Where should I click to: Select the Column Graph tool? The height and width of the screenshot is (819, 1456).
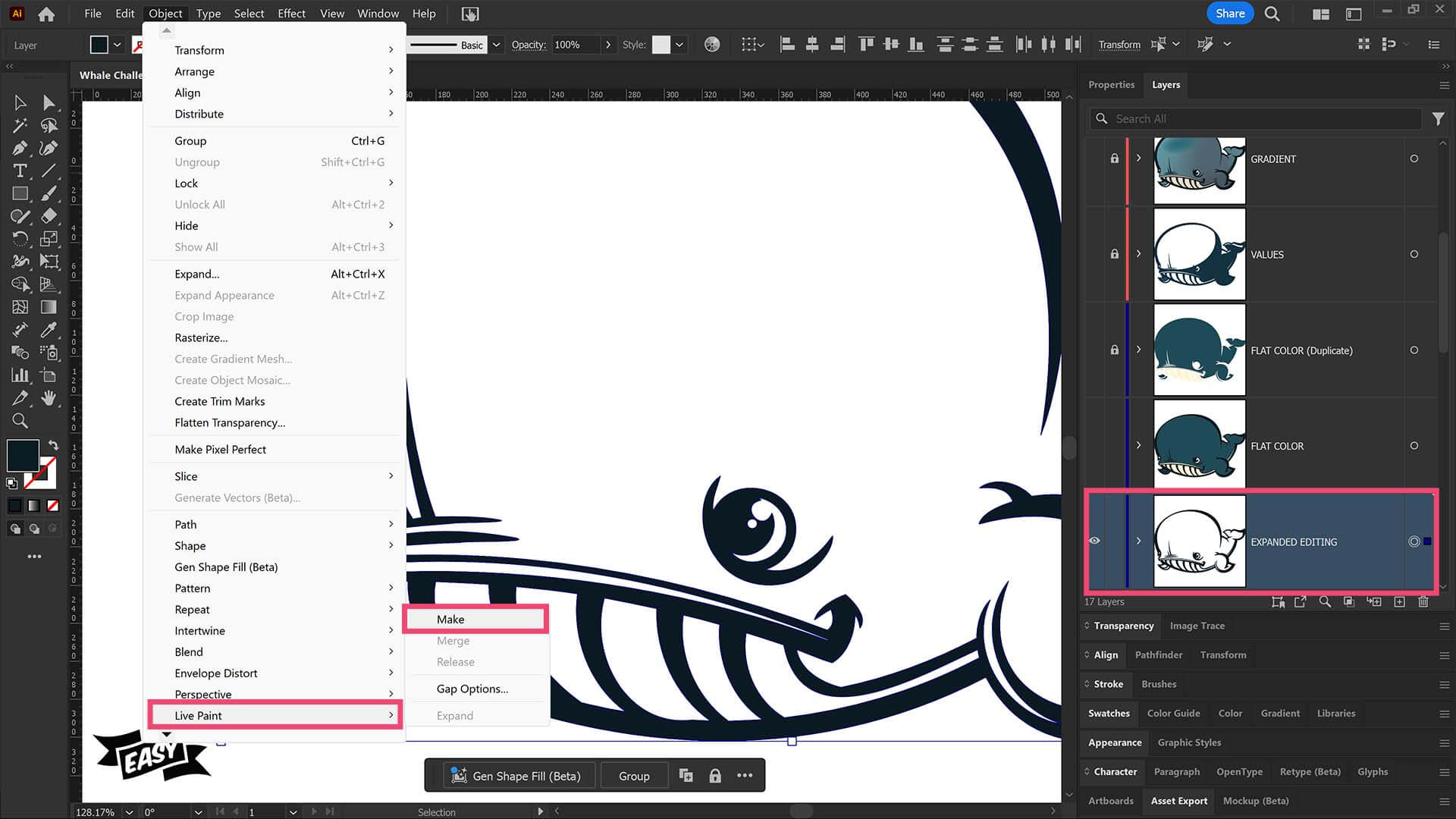[20, 375]
